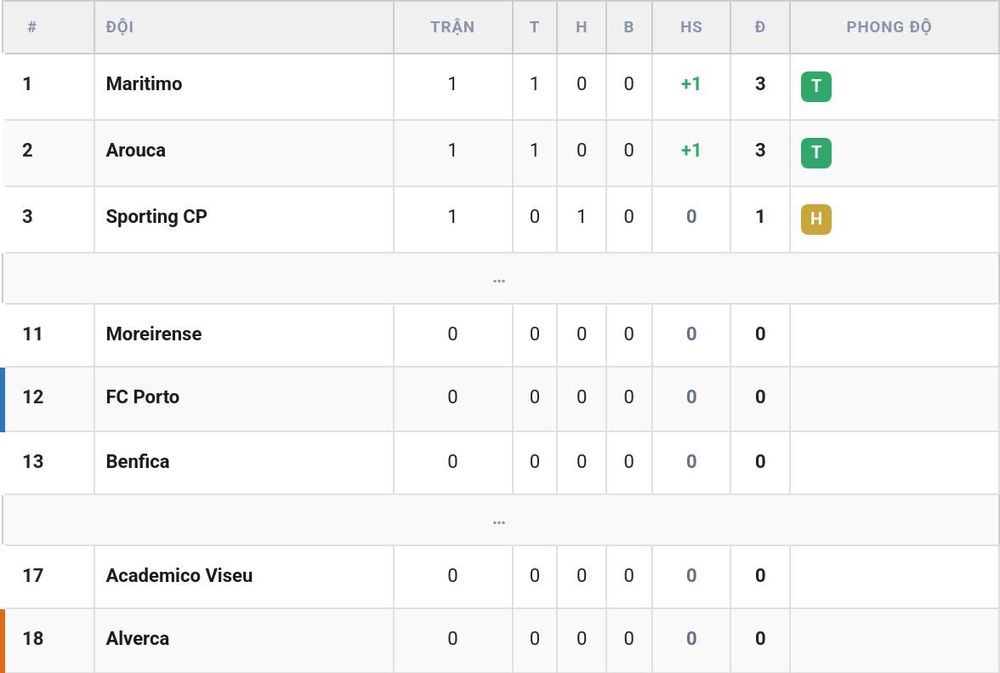
Task: Open the Sporting CP team page
Action: point(156,216)
